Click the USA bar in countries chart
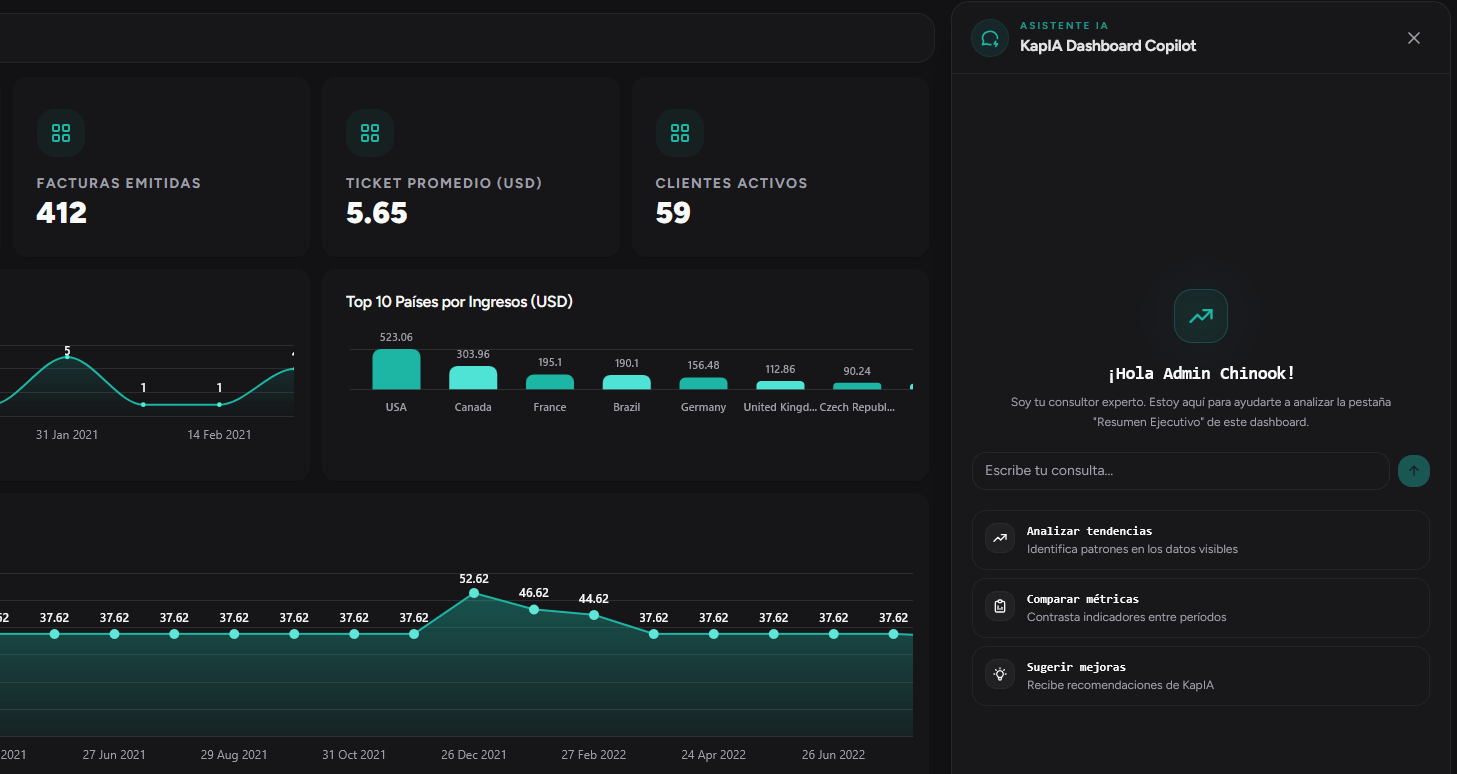Image resolution: width=1457 pixels, height=774 pixels. pos(396,369)
